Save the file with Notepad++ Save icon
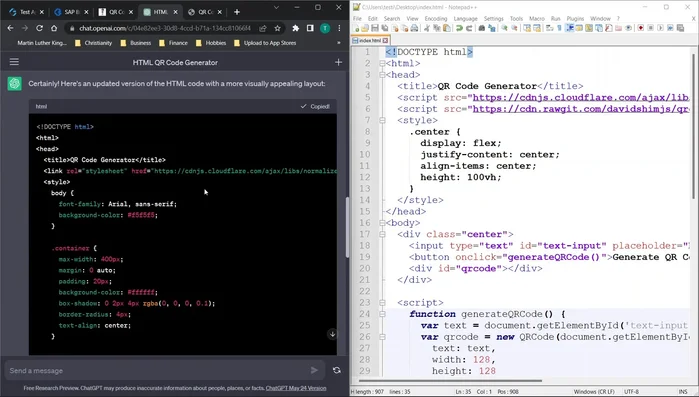Viewport: 699px width, 397px height. [375, 28]
